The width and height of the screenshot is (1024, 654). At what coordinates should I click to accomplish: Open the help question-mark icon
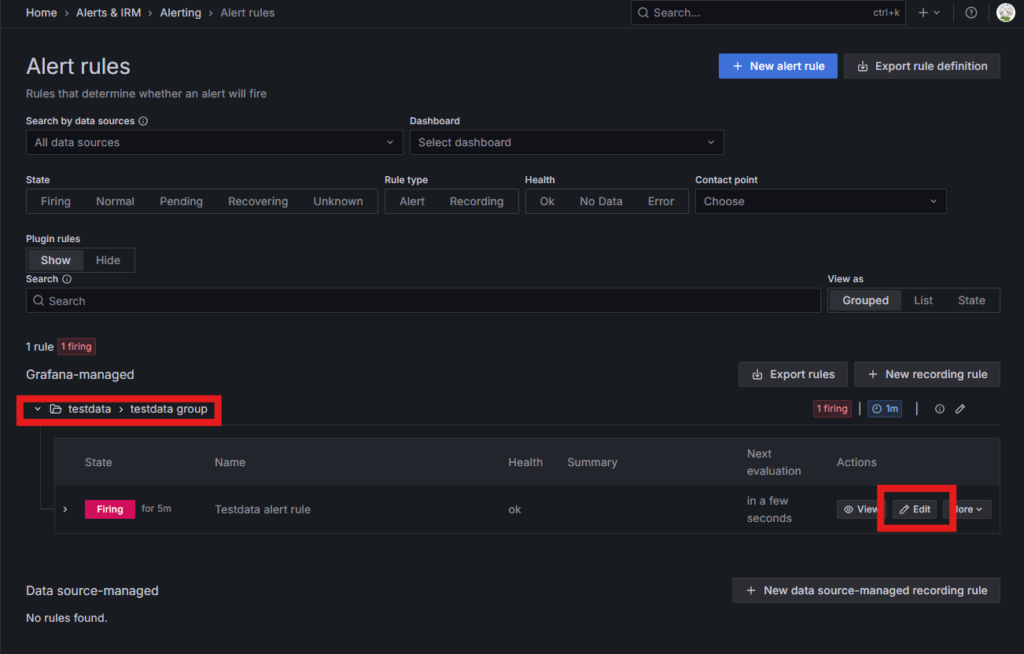(971, 12)
